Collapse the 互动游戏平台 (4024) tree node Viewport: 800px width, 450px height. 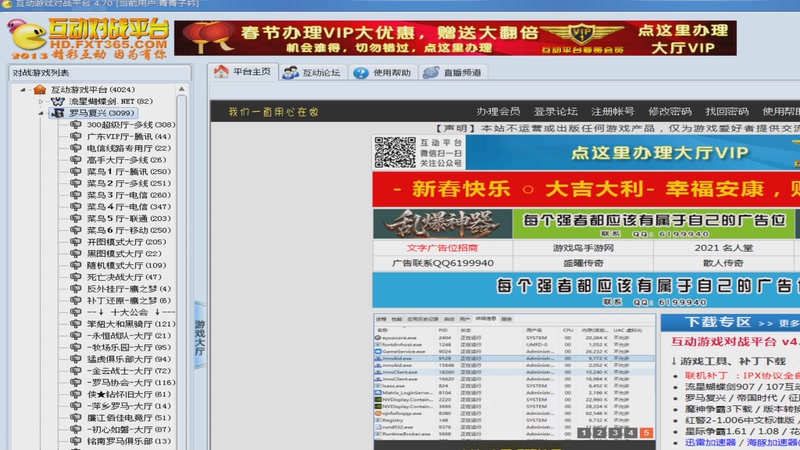[22, 90]
